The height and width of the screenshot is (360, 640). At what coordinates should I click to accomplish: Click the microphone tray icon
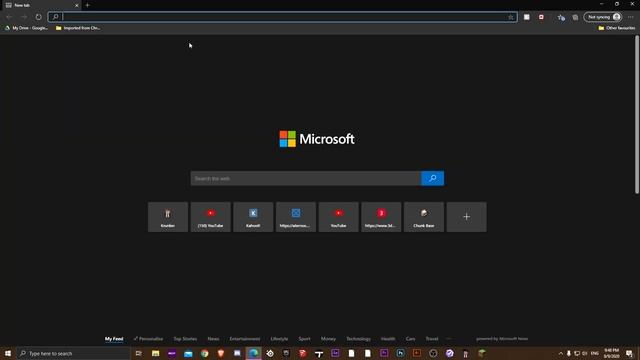569,353
